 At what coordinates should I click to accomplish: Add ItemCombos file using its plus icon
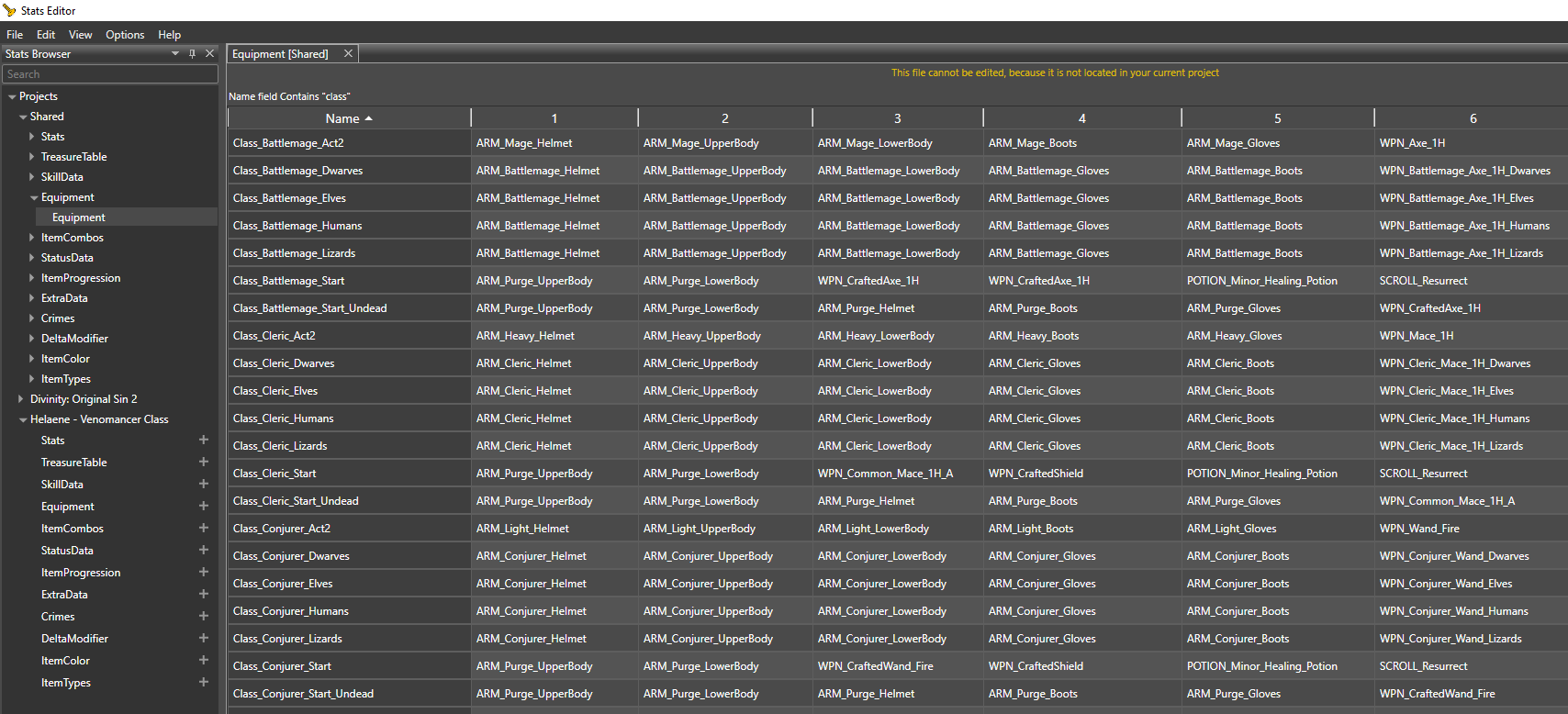pyautogui.click(x=204, y=529)
